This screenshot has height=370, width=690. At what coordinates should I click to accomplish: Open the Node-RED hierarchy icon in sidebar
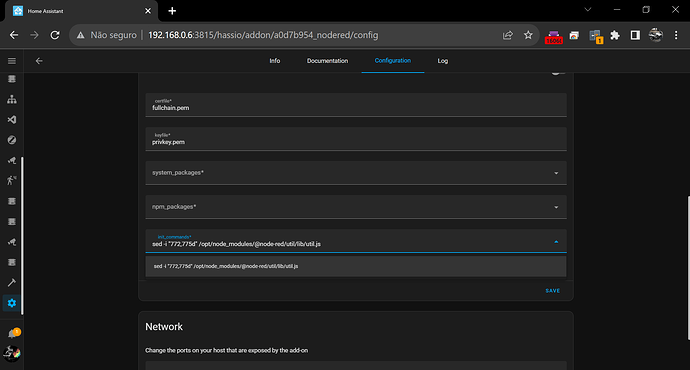coord(12,99)
